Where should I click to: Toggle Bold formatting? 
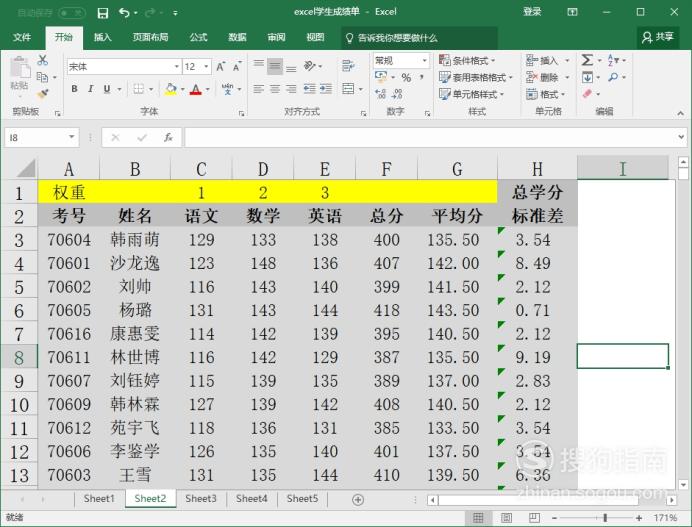pos(75,89)
